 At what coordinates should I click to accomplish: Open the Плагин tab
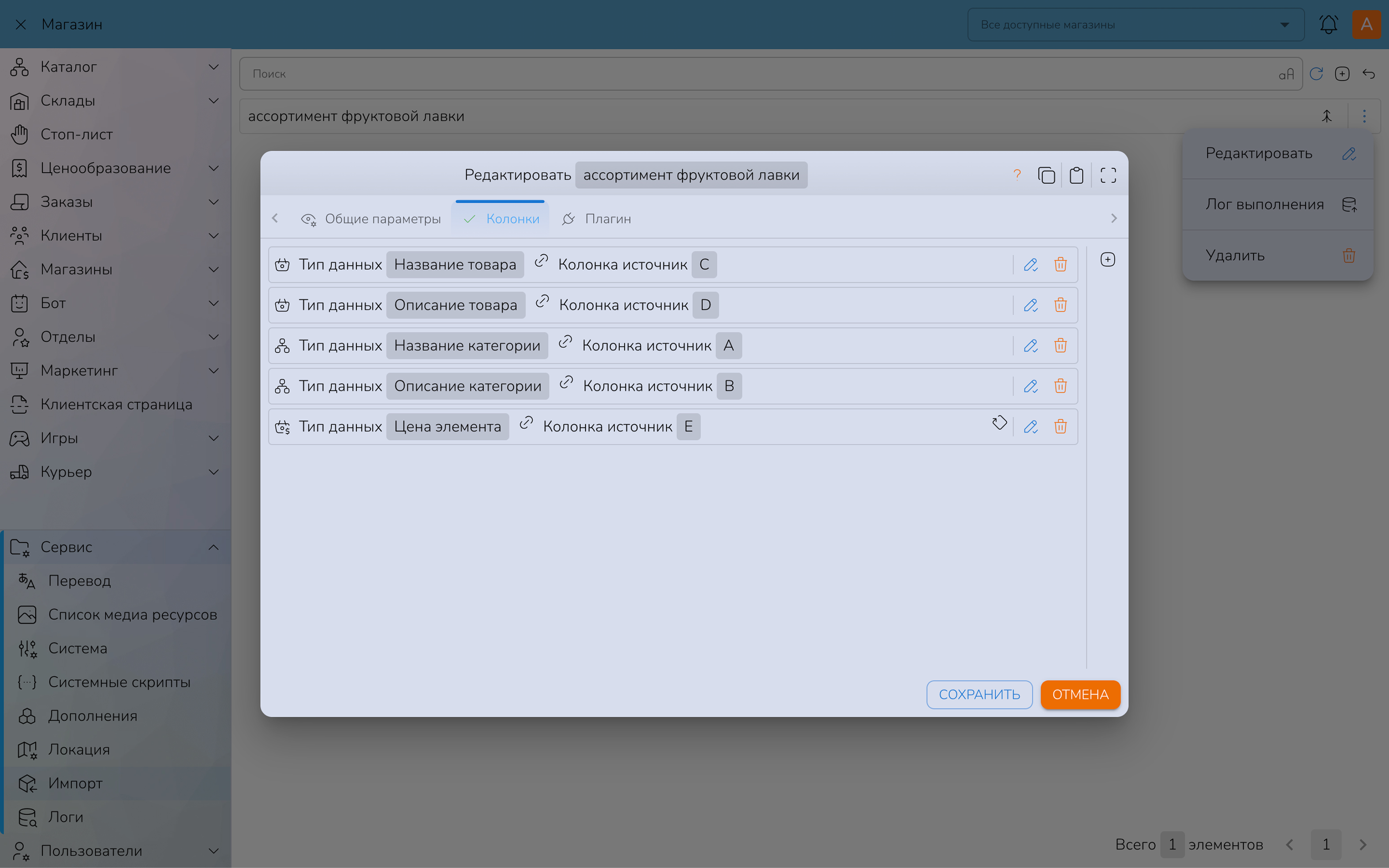click(x=597, y=219)
